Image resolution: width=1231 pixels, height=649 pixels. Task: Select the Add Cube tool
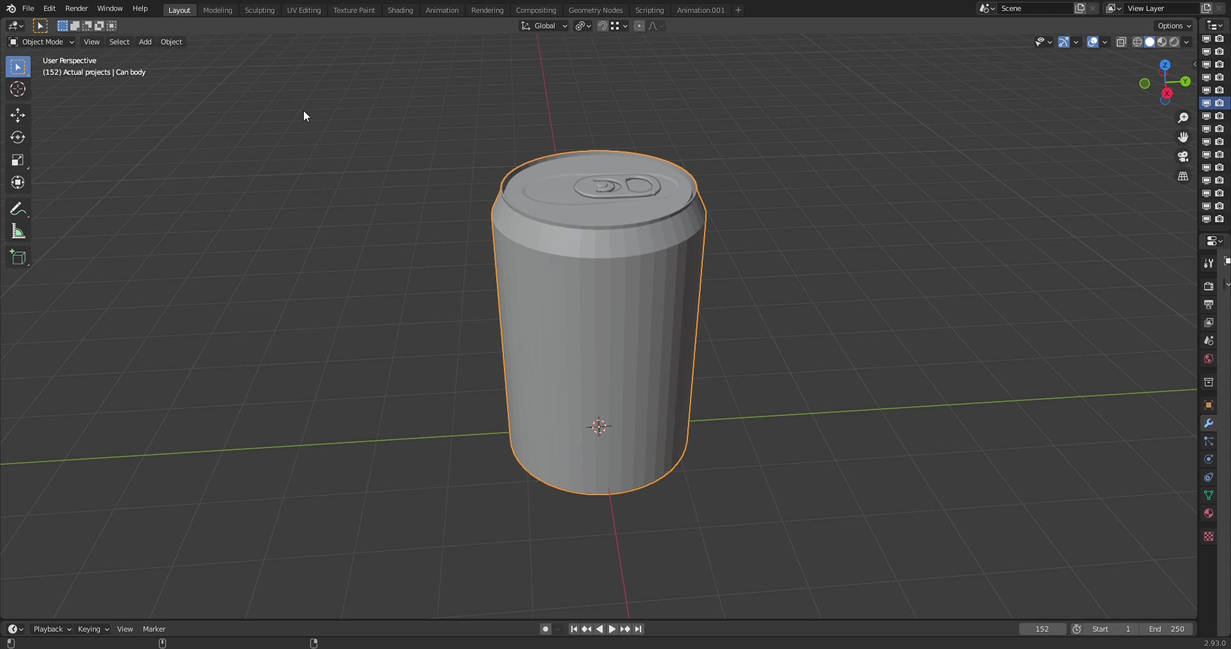point(17,257)
